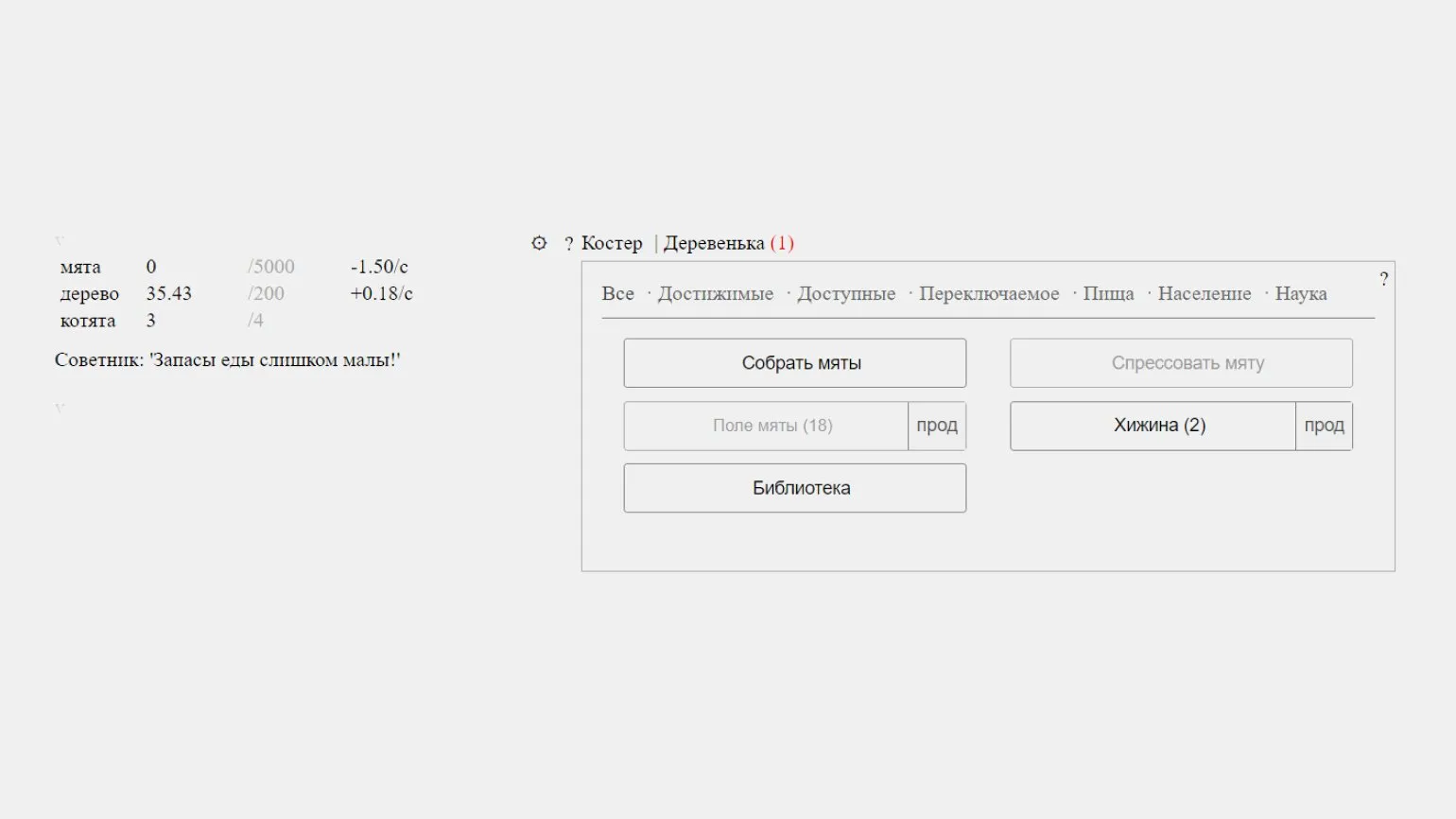Filter by Пища category
The image size is (1456, 819).
(1108, 294)
